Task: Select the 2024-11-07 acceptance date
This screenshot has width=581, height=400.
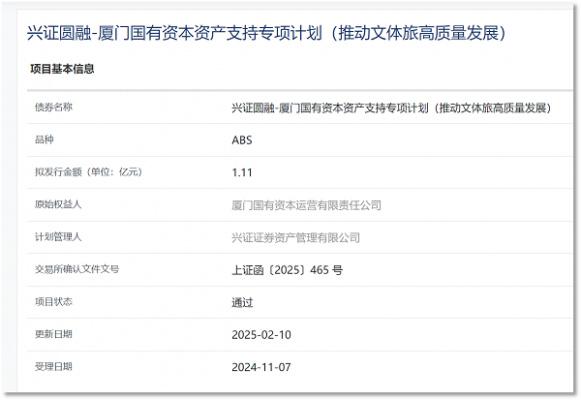Action: click(261, 367)
